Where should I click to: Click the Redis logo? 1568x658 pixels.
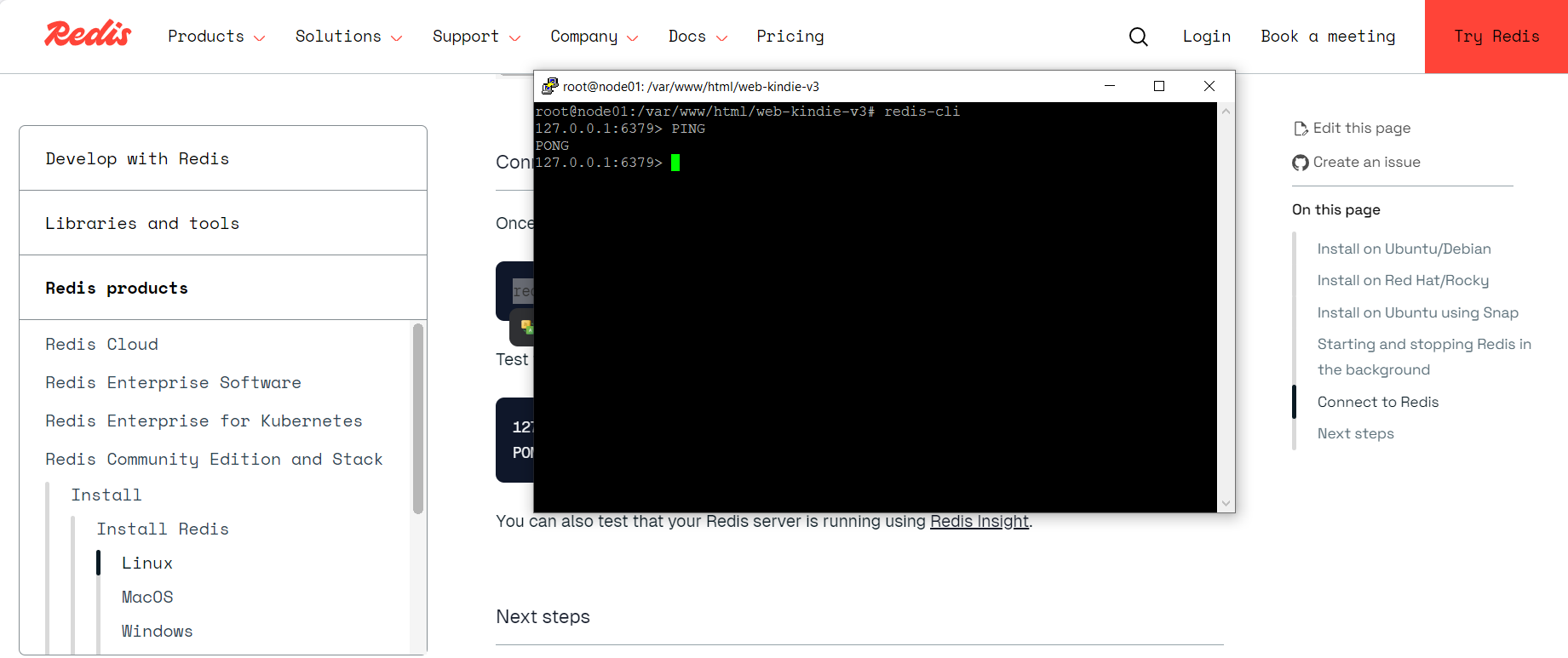[88, 34]
